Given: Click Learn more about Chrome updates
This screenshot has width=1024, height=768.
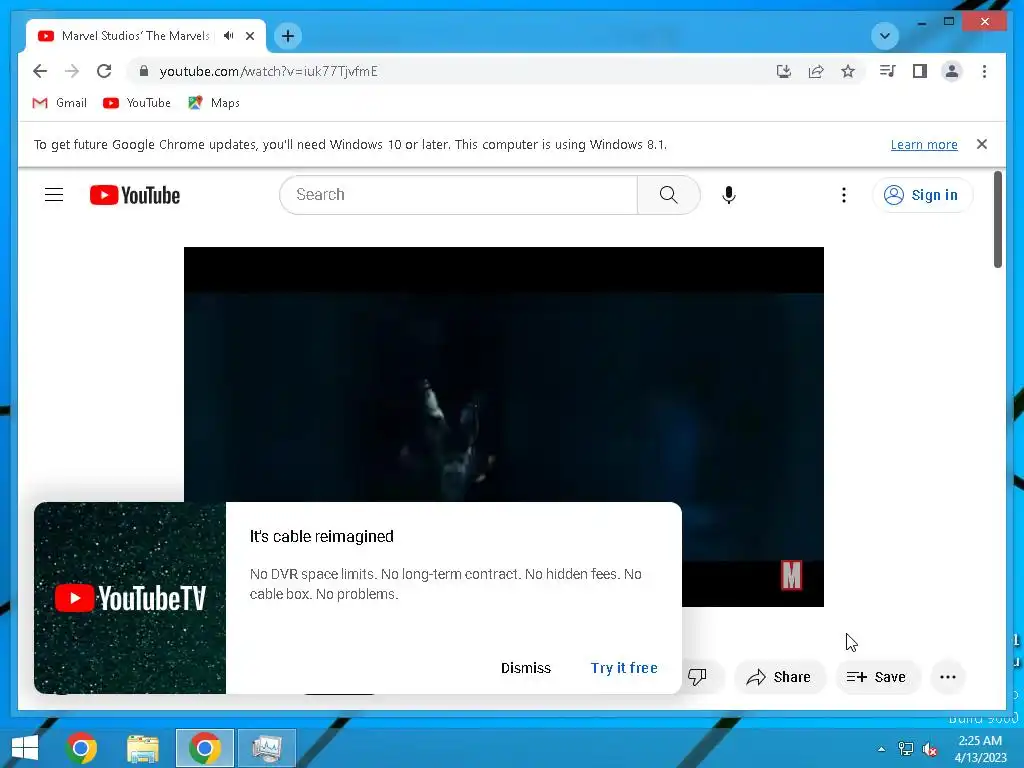Looking at the screenshot, I should click(x=924, y=144).
